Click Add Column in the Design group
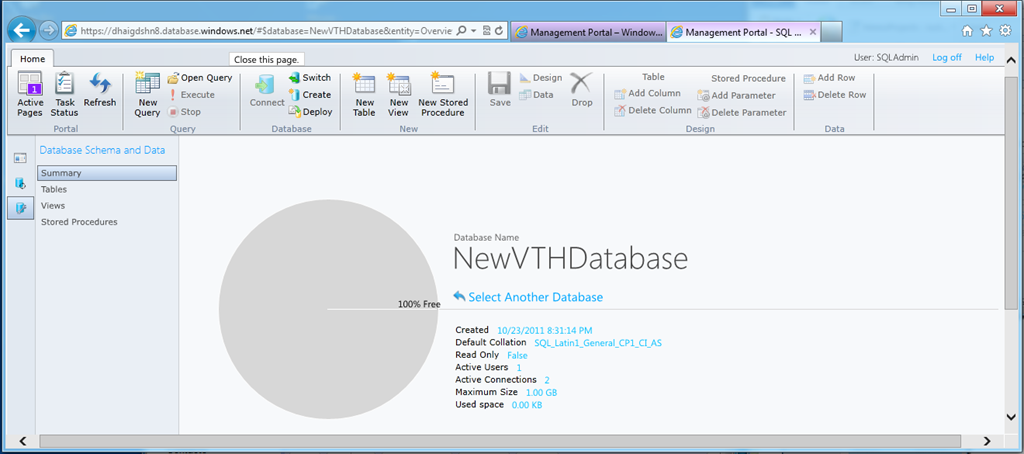Screen dimensions: 1024x454 pos(648,93)
